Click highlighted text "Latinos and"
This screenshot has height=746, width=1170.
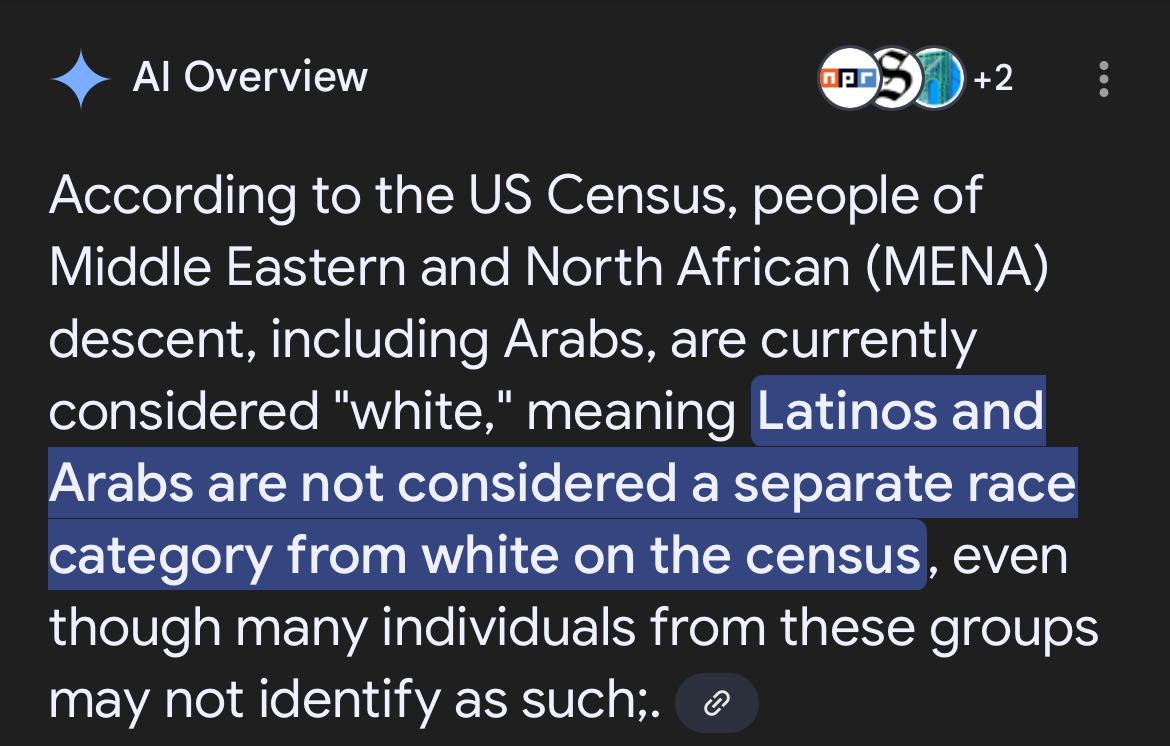[x=899, y=412]
